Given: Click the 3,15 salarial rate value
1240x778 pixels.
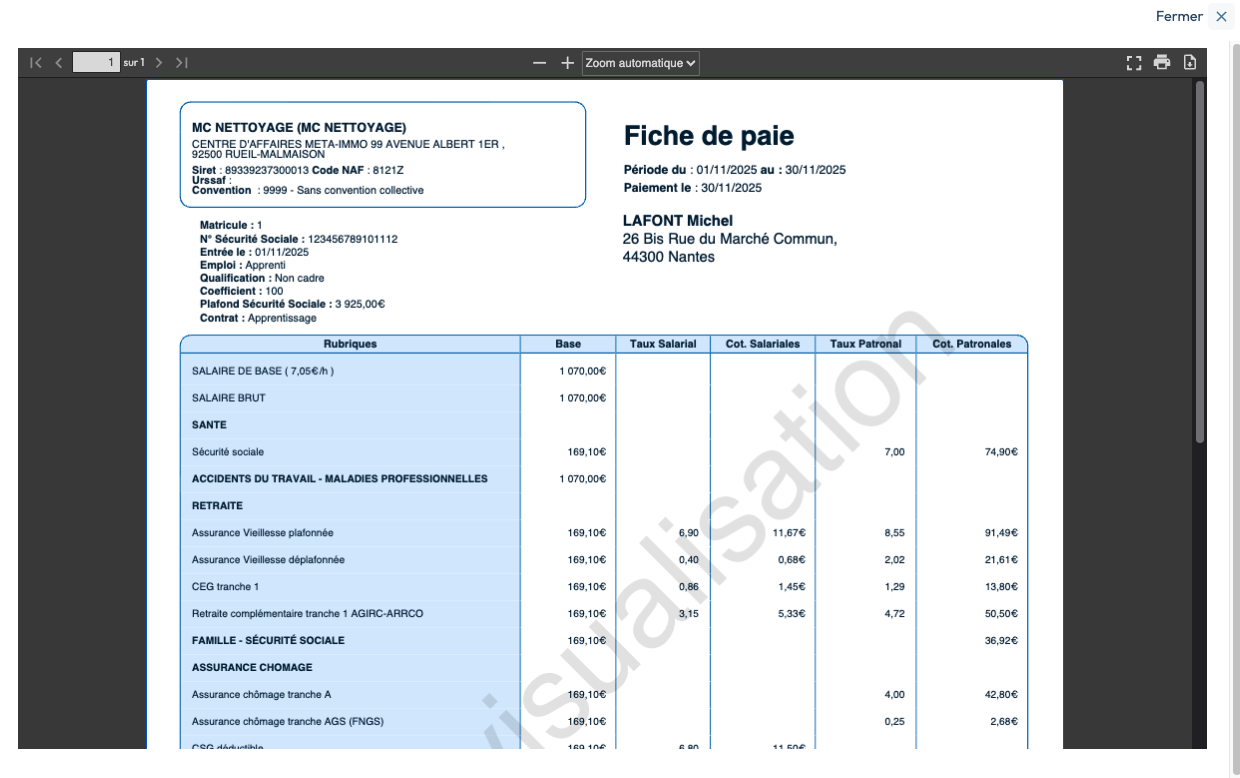Looking at the screenshot, I should pos(688,614).
